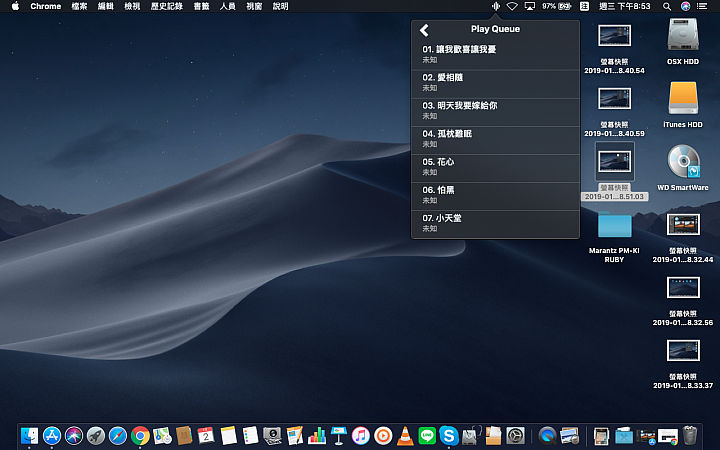
Task: Select track 06. 怕黑
Action: coord(495,196)
